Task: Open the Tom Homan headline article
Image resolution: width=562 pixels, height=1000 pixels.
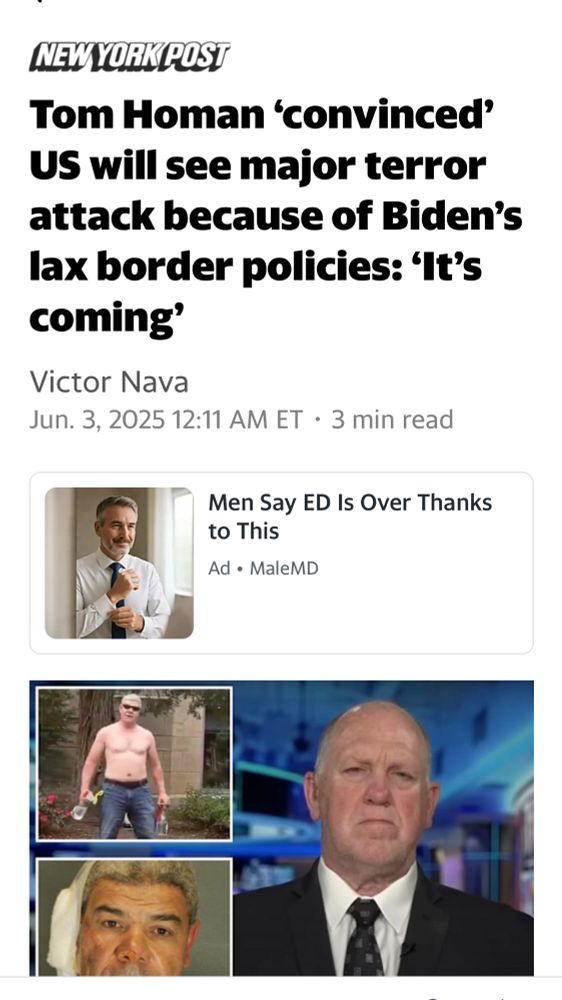Action: pos(276,216)
